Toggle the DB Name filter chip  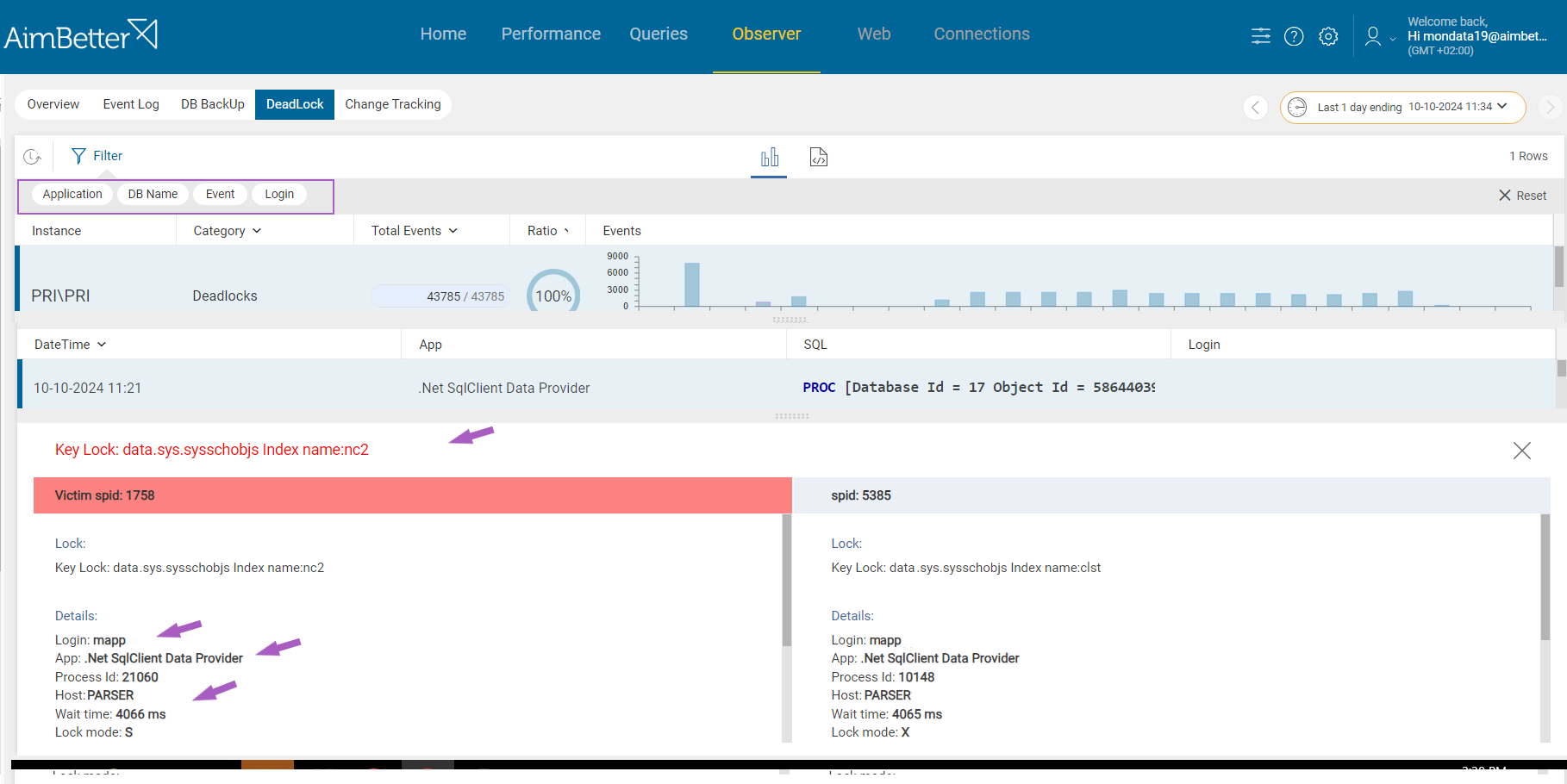(153, 194)
